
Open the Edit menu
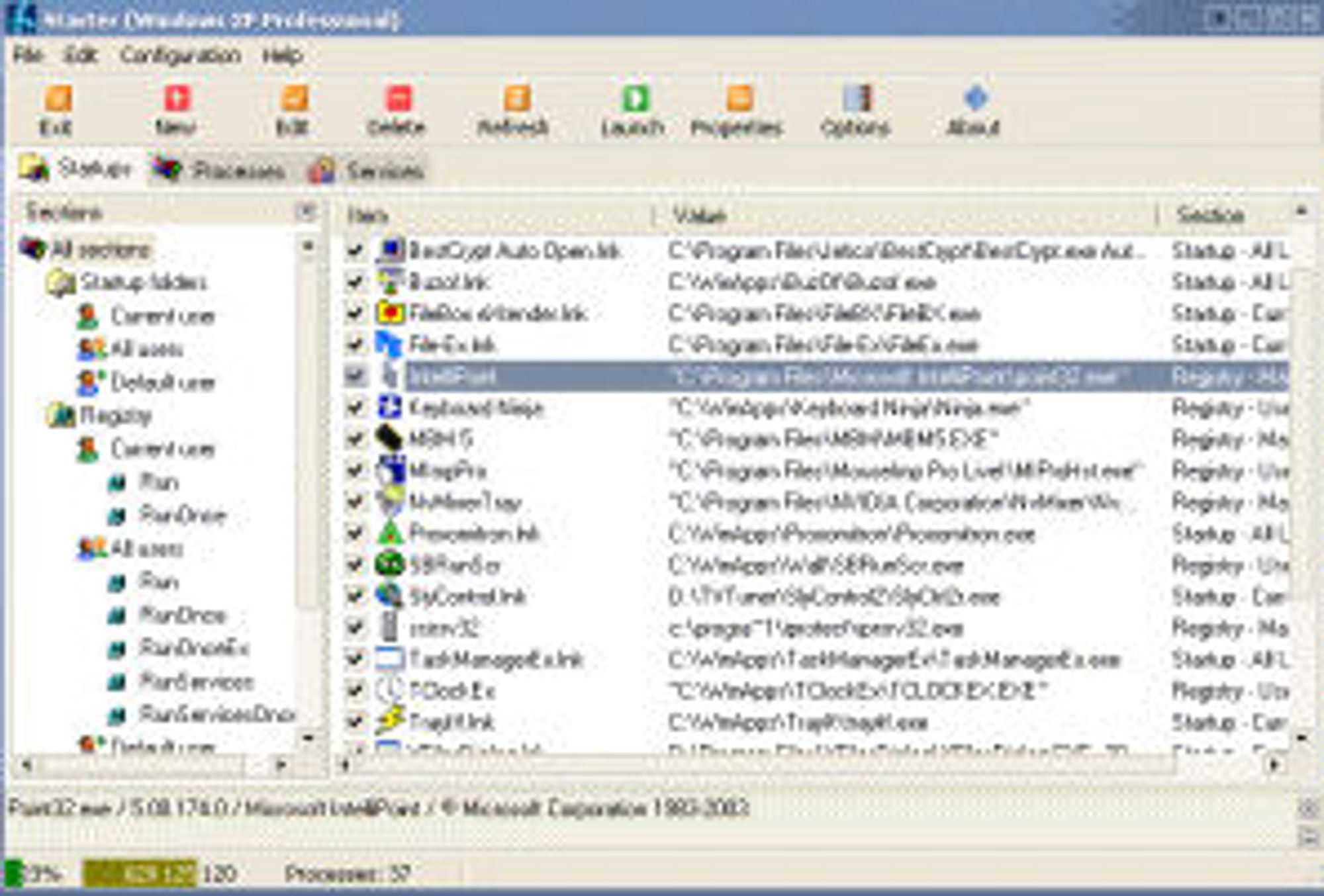81,55
